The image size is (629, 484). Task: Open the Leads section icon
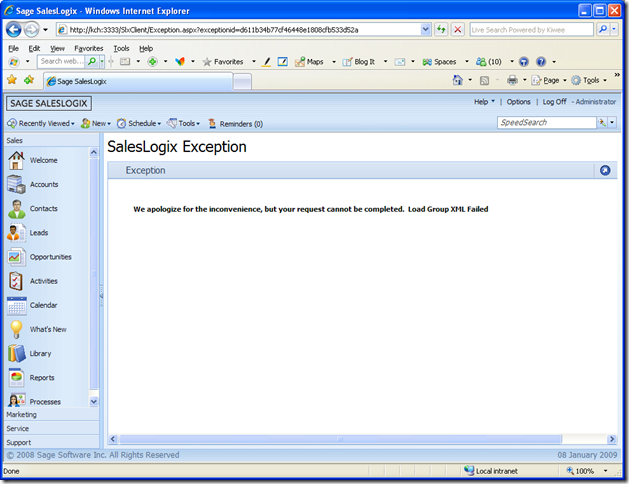16,233
